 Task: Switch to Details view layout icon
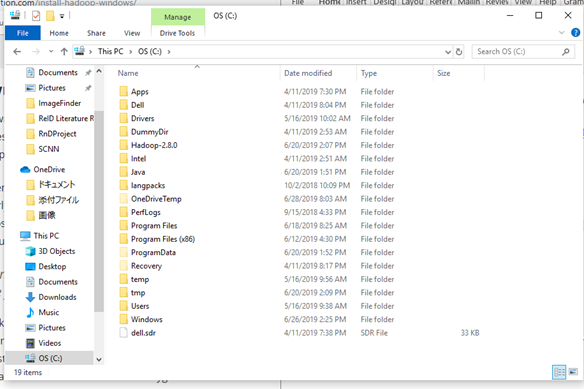coord(559,372)
